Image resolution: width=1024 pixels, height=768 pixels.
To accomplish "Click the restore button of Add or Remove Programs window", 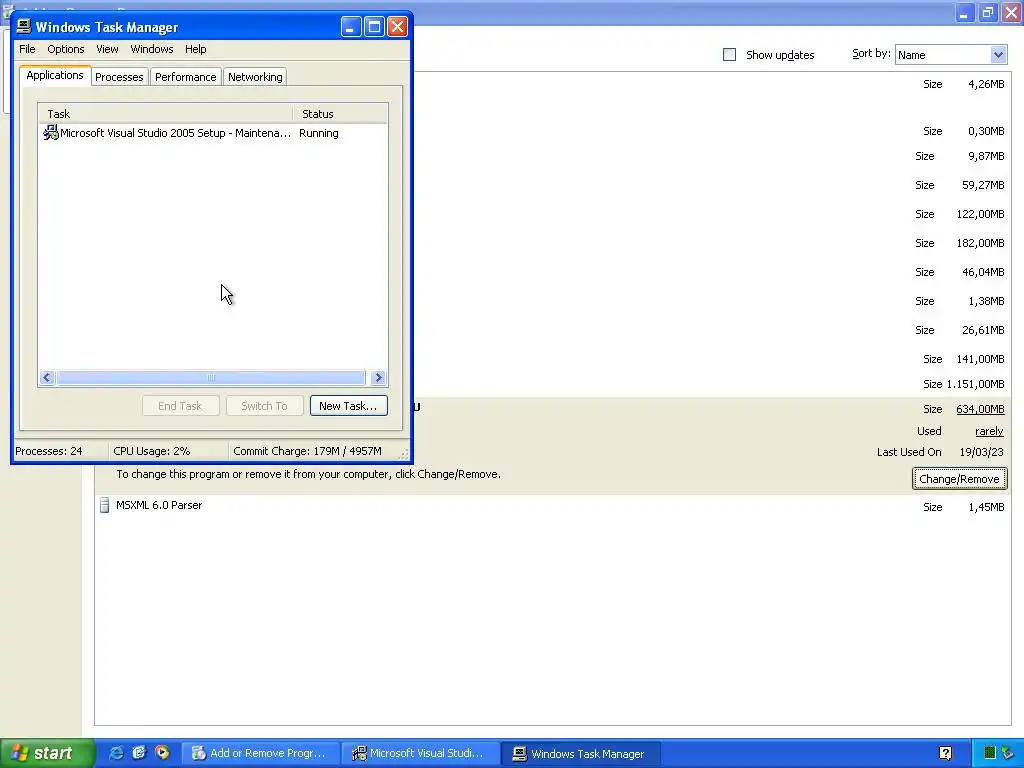I will click(987, 12).
